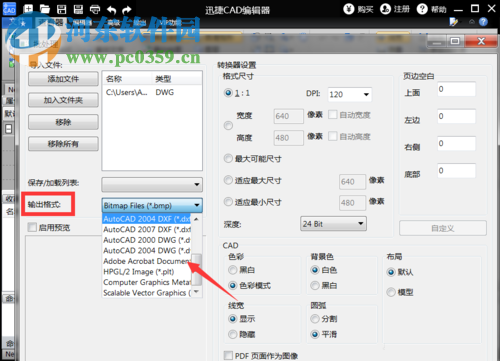Select 隐藏 line width radio

(x=233, y=334)
